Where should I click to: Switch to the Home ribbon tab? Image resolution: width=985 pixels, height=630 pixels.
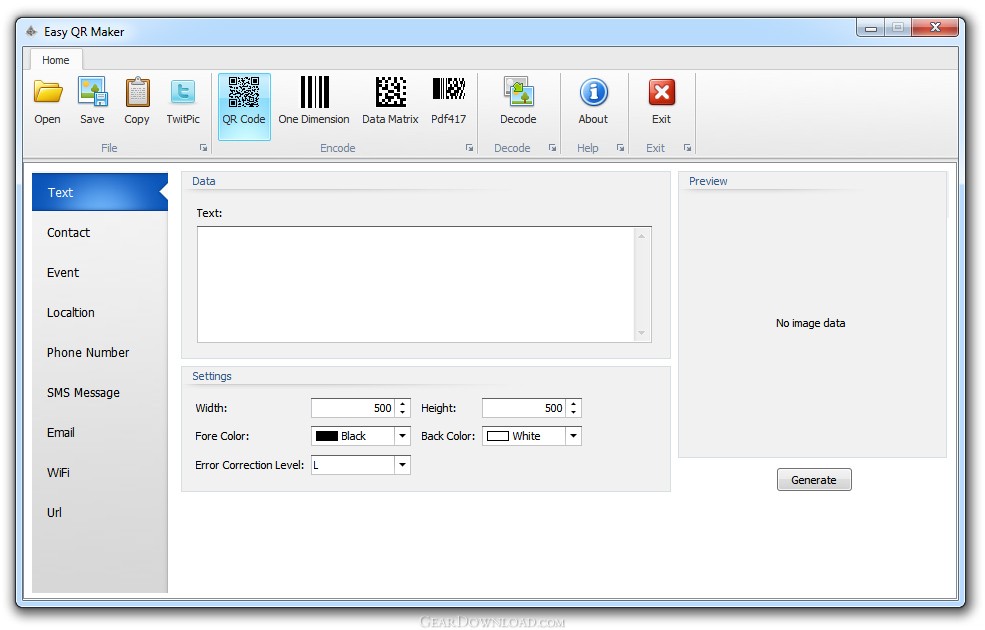click(x=56, y=60)
